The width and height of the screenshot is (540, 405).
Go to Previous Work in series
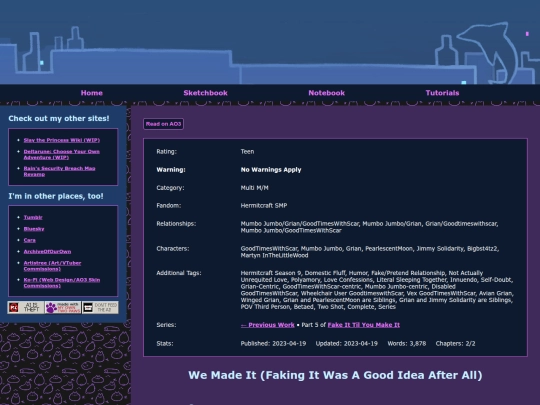268,325
